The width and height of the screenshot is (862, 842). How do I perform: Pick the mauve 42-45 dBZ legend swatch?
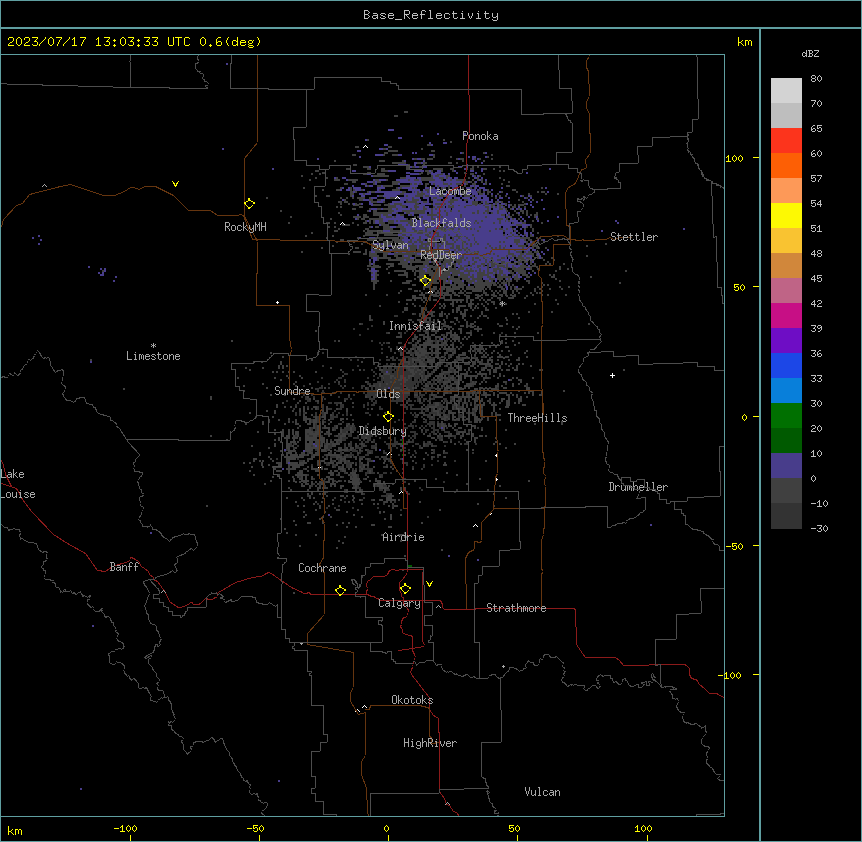786,291
